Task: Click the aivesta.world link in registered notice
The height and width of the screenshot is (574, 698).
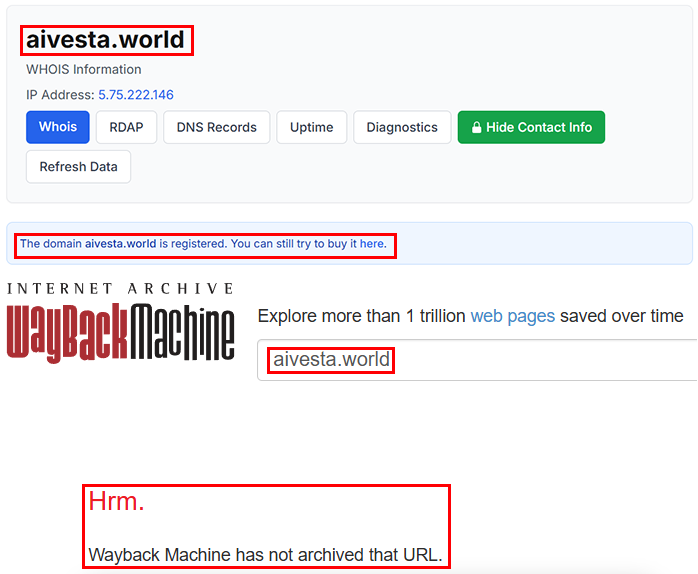Action: (x=121, y=244)
